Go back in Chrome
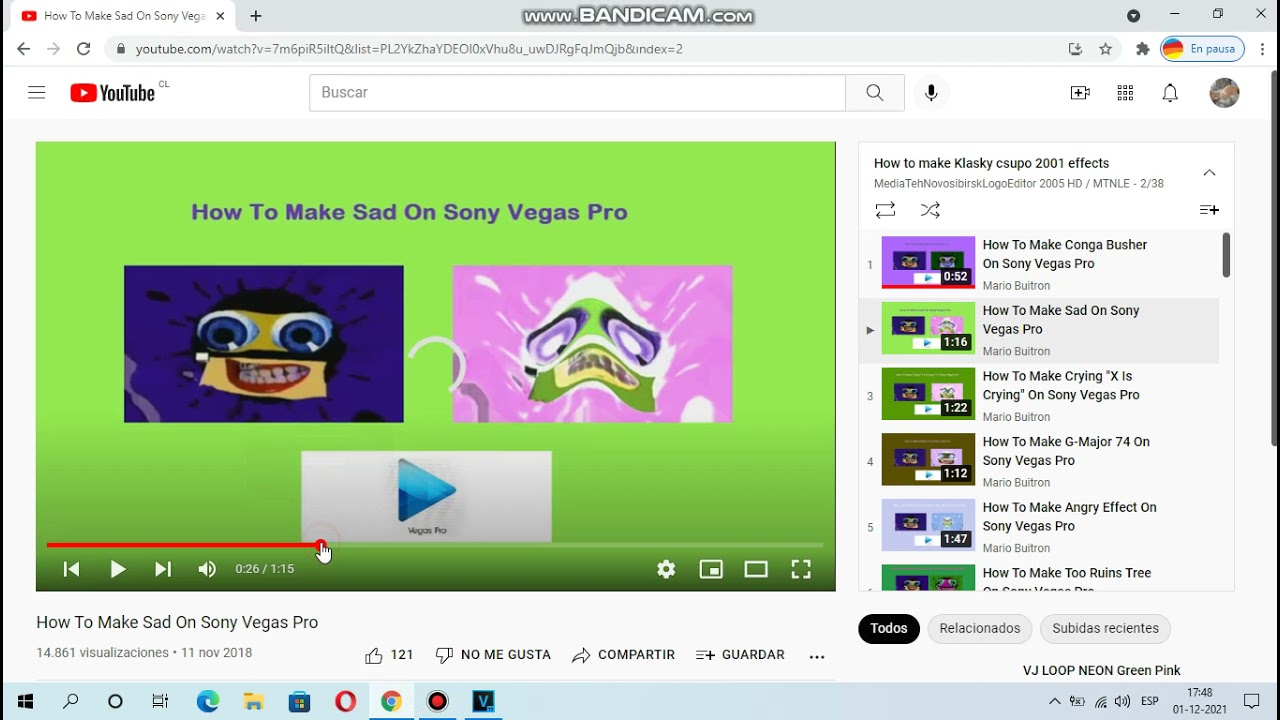This screenshot has width=1280, height=720. click(23, 49)
